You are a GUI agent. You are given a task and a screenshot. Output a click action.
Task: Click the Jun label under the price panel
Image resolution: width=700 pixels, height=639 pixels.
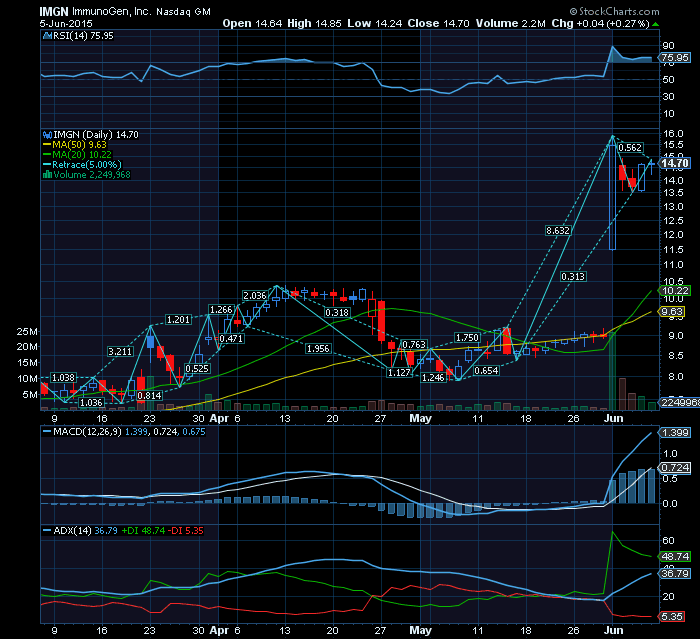(x=613, y=418)
